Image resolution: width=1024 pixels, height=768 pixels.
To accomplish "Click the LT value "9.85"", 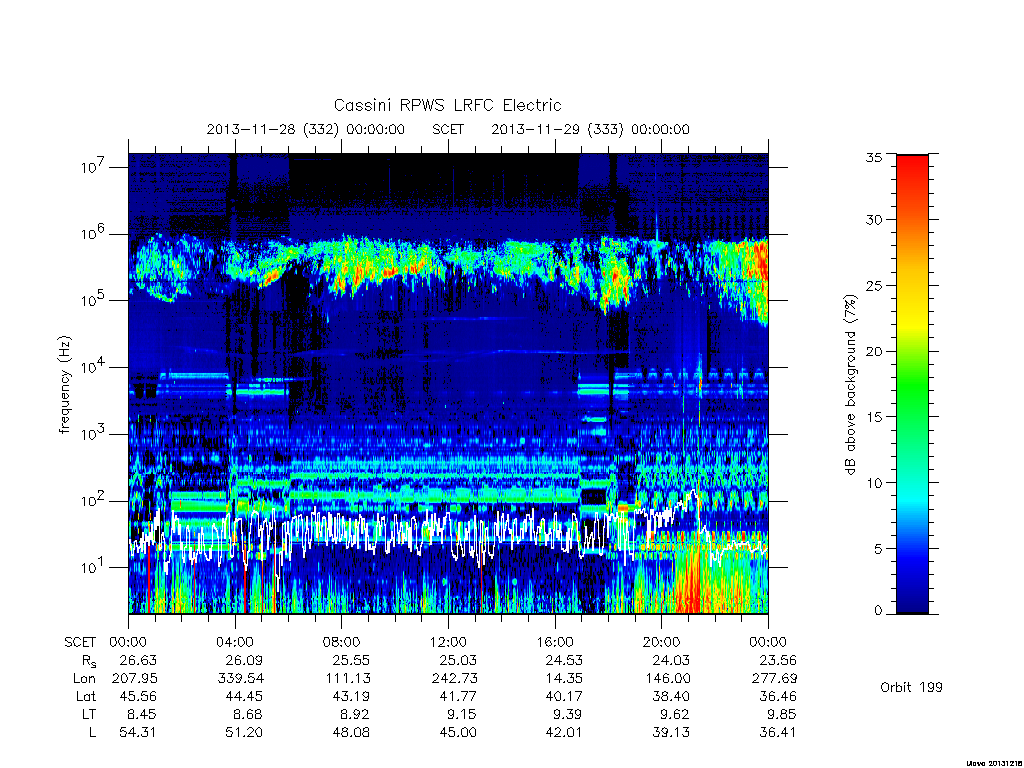I will pyautogui.click(x=782, y=714).
